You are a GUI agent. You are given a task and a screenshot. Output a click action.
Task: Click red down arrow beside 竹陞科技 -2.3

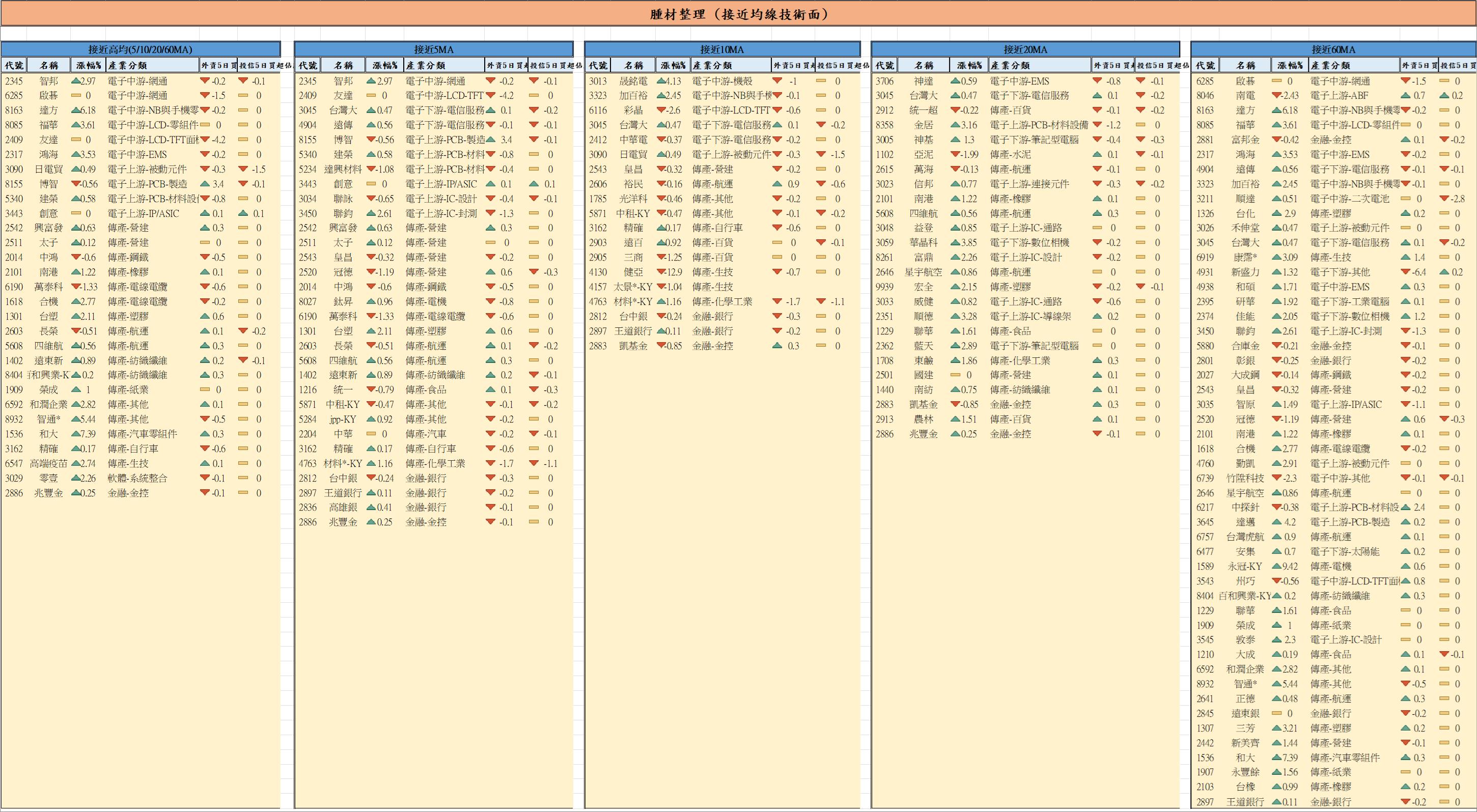tap(1276, 478)
